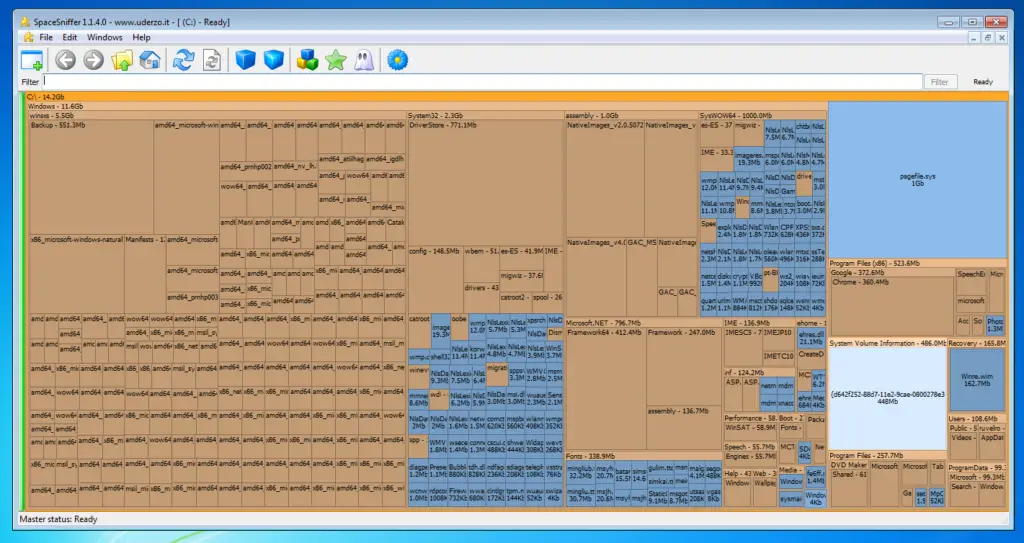Select the pagefile.sys 1Gb tile

pyautogui.click(x=918, y=180)
